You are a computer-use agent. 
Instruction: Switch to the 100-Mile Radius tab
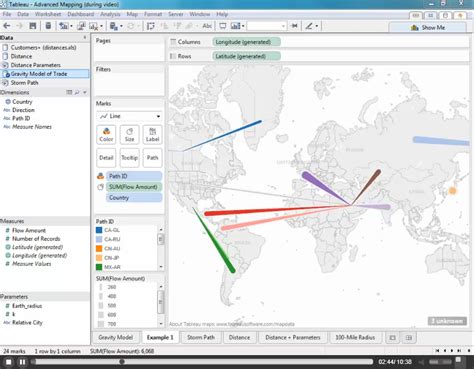[355, 337]
